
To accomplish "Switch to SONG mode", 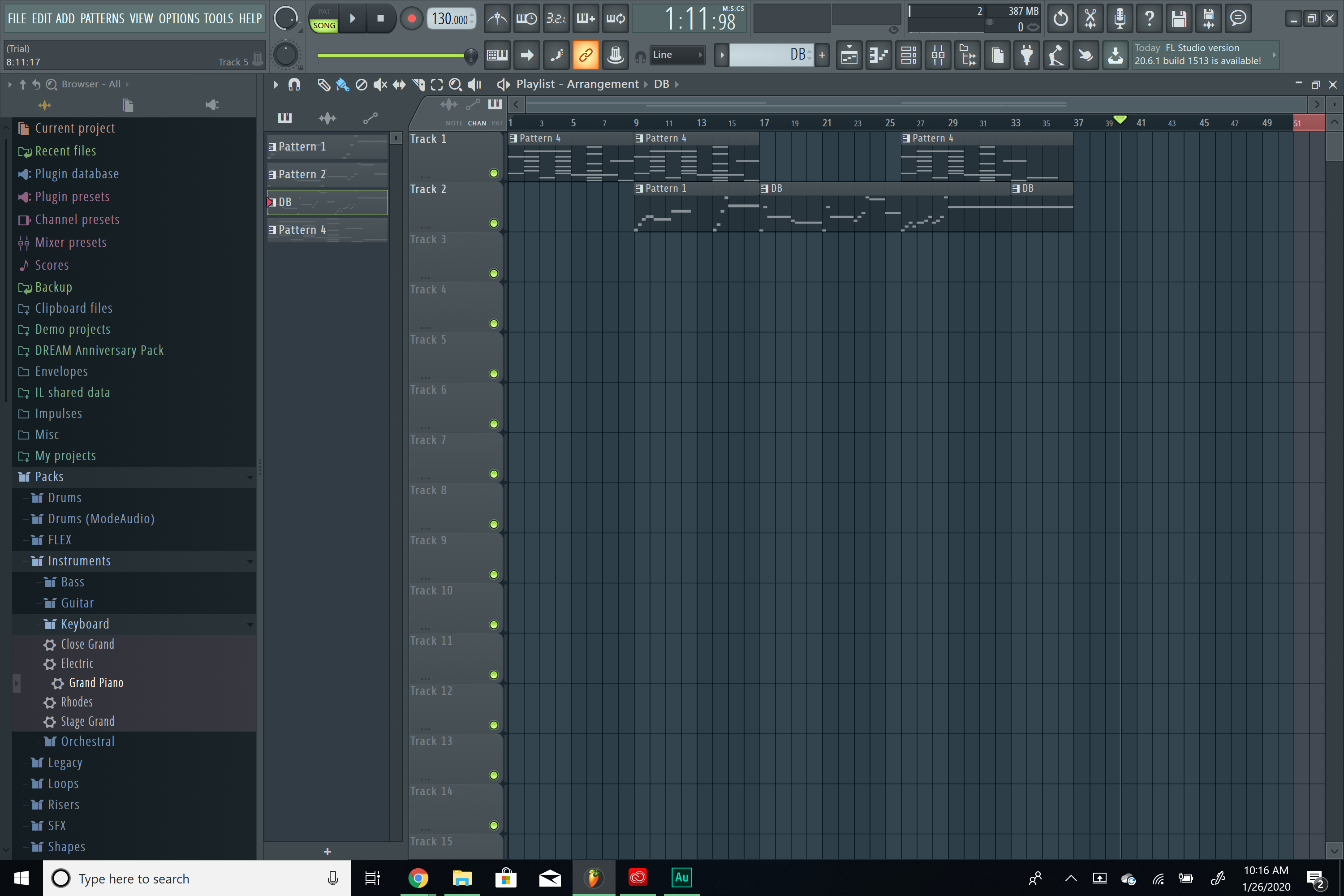I will tap(324, 25).
